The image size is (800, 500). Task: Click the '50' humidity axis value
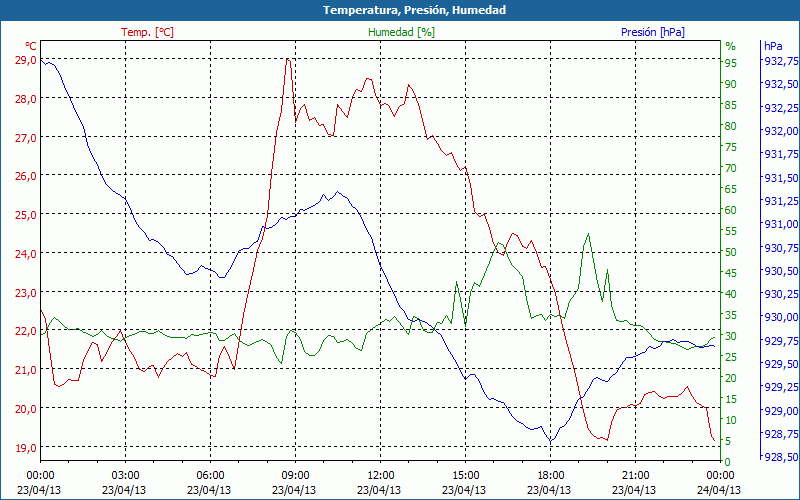[x=731, y=252]
